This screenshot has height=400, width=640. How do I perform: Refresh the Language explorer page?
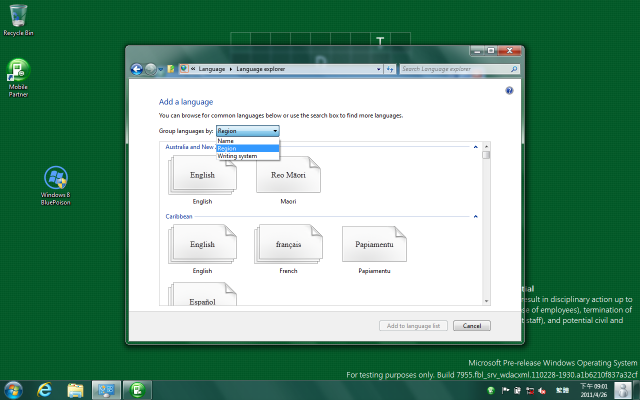pyautogui.click(x=390, y=69)
